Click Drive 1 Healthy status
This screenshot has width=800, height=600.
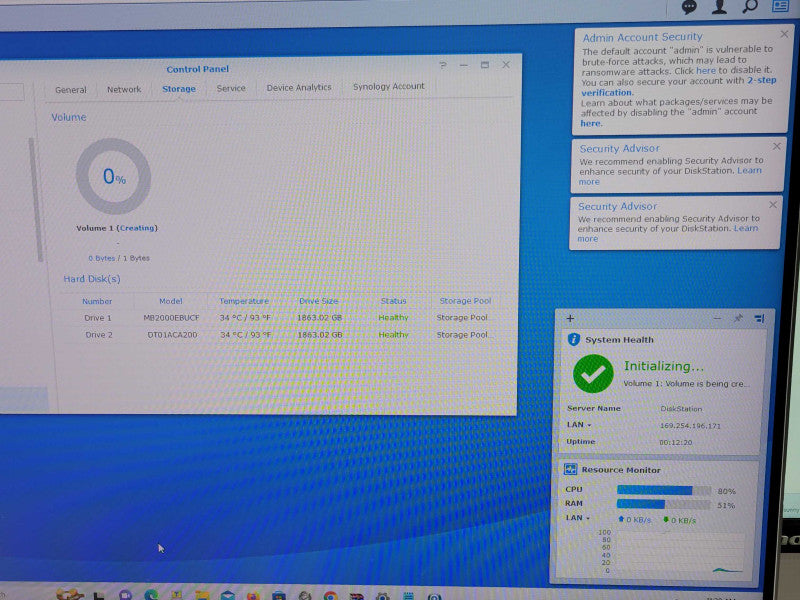pos(393,317)
